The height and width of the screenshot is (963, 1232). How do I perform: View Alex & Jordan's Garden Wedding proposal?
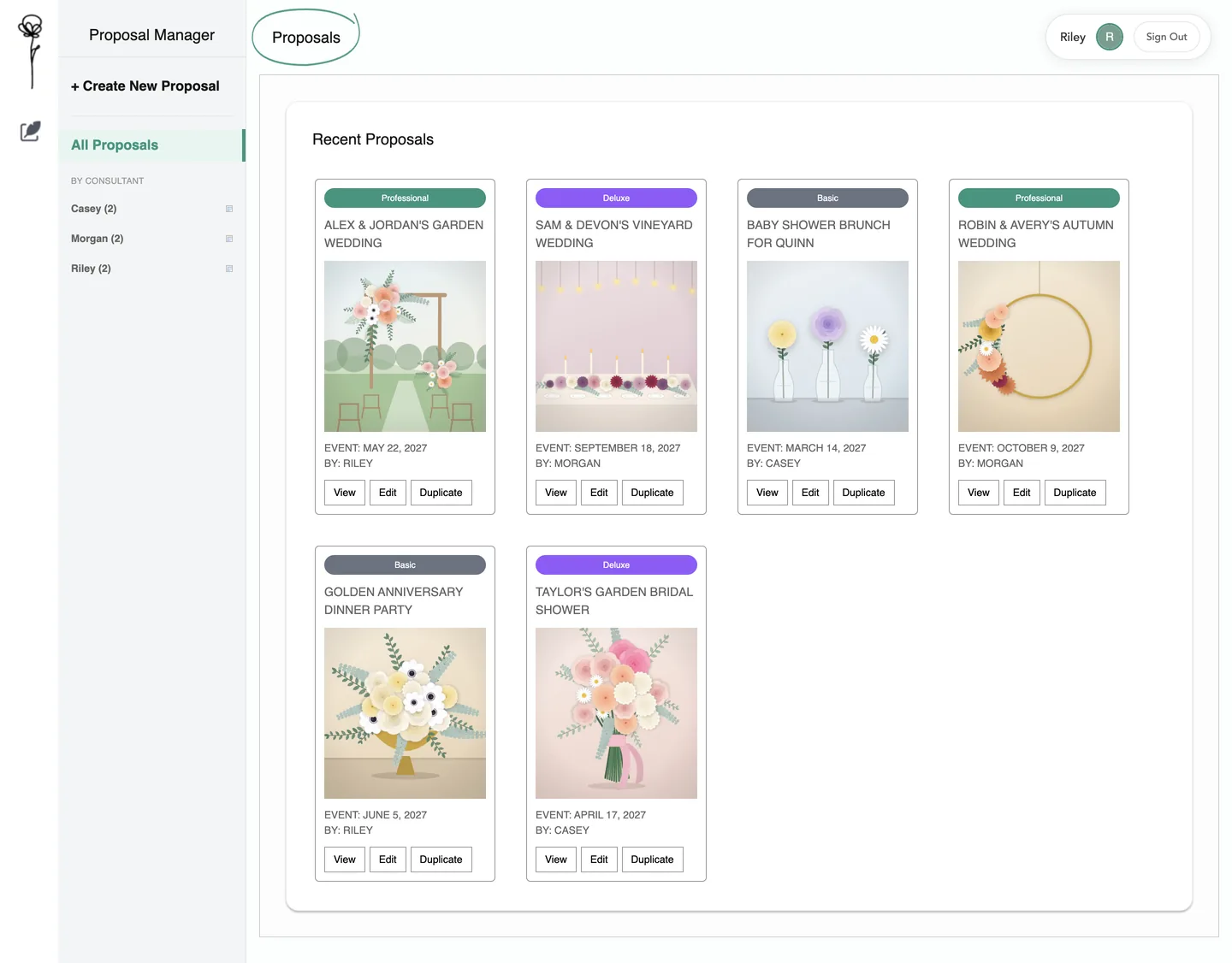(345, 493)
